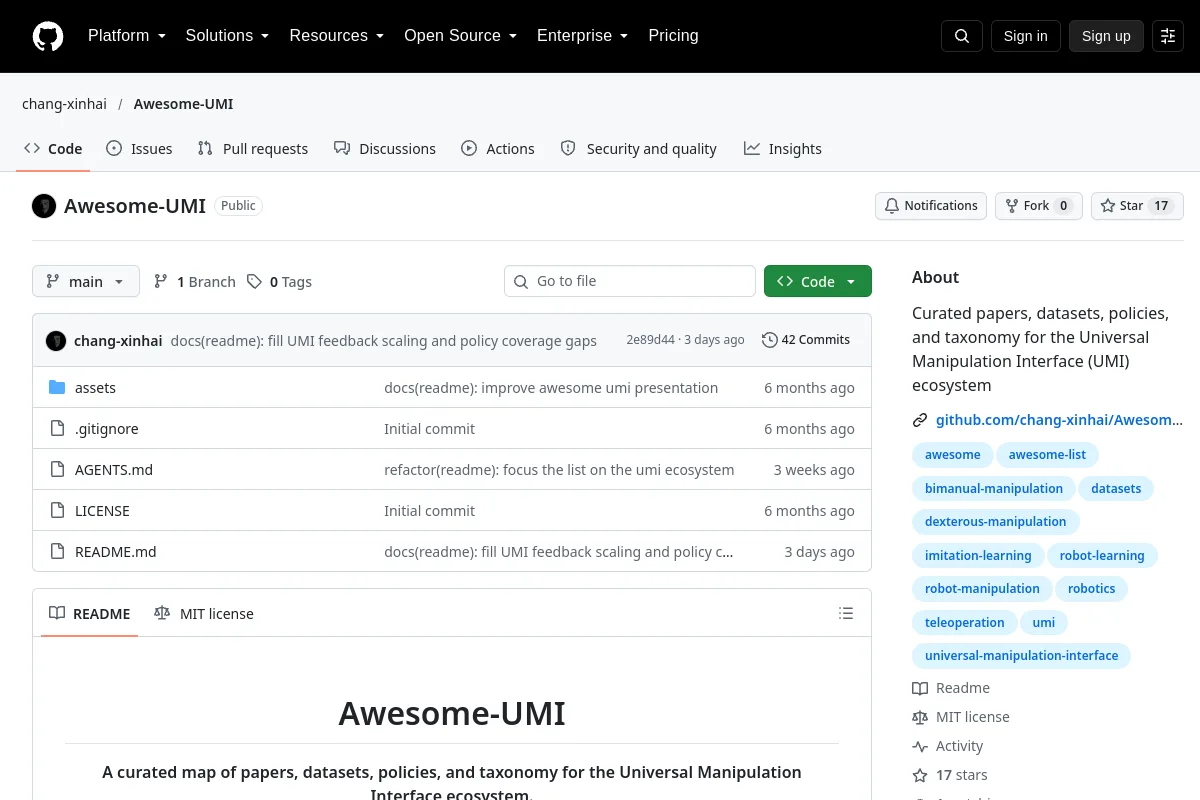Switch to Security and quality tab
Viewport: 1200px width, 800px height.
pos(639,149)
